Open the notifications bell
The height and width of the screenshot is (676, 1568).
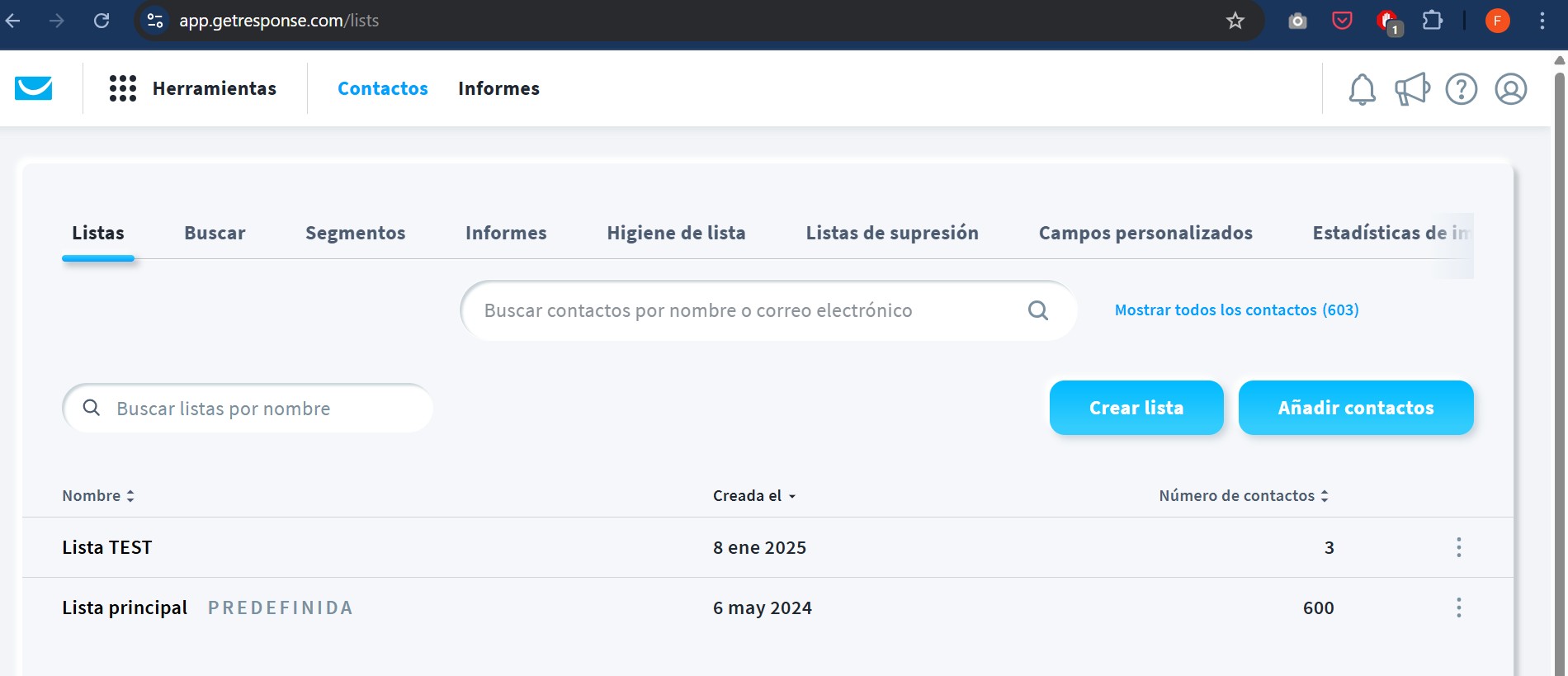point(1362,89)
